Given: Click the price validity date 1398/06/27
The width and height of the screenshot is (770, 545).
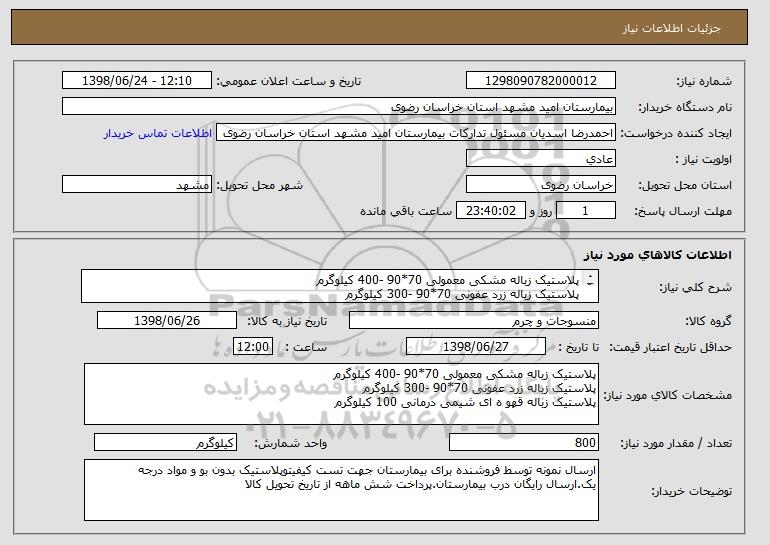Looking at the screenshot, I should 476,347.
